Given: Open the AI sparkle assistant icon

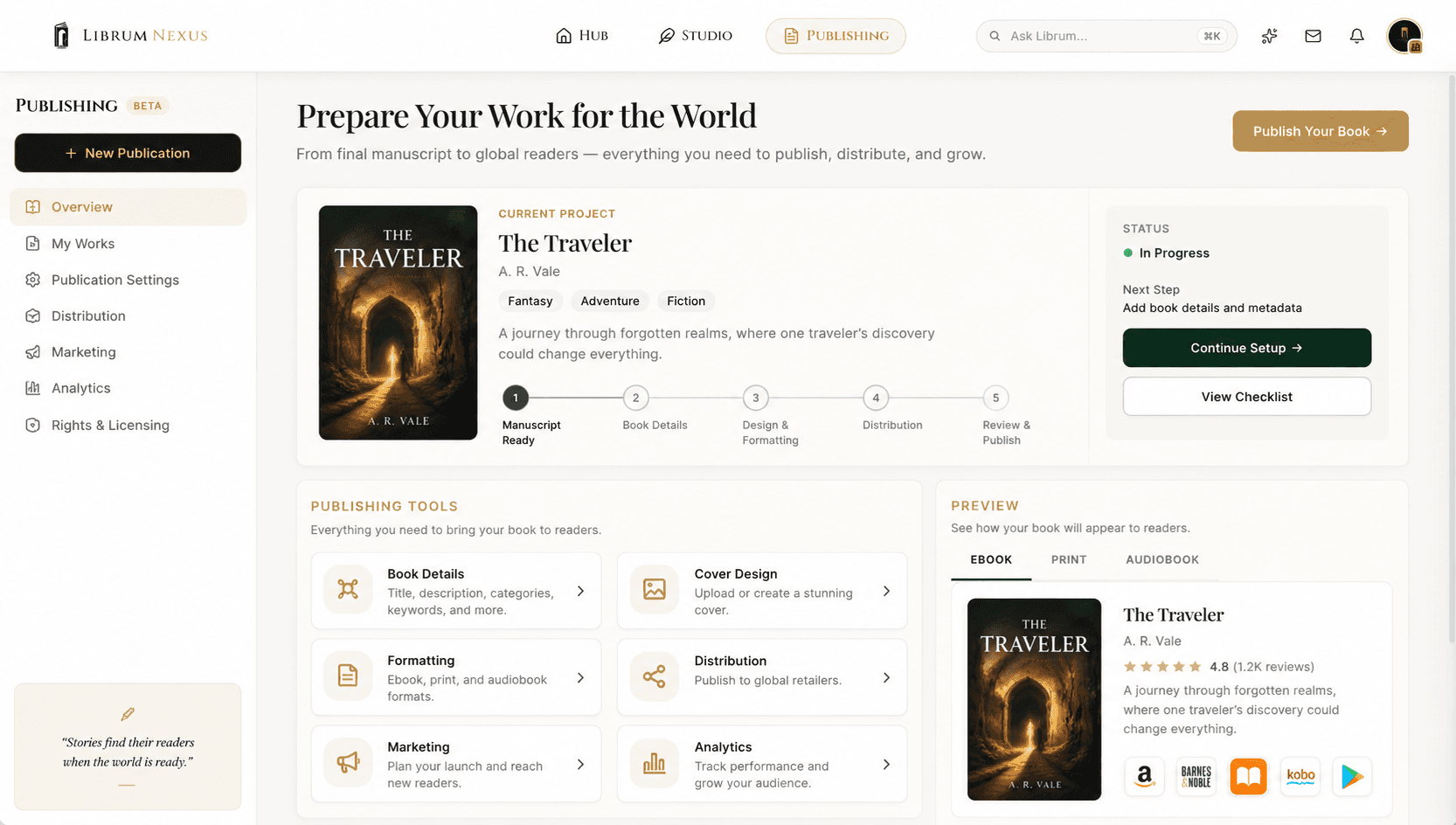Looking at the screenshot, I should [1269, 36].
